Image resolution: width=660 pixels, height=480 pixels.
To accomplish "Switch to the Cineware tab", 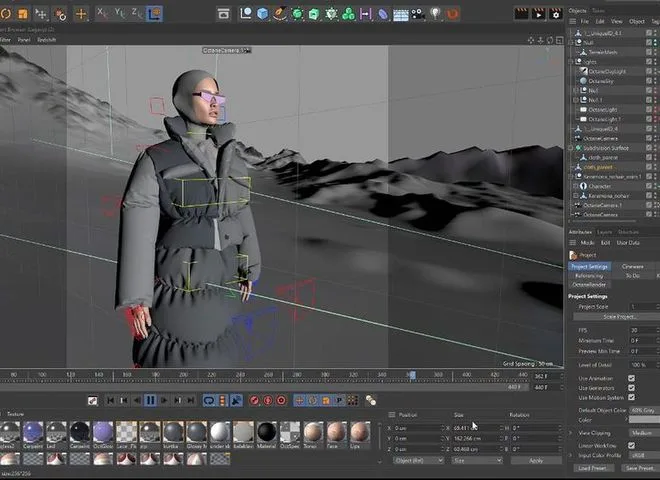I will 632,266.
